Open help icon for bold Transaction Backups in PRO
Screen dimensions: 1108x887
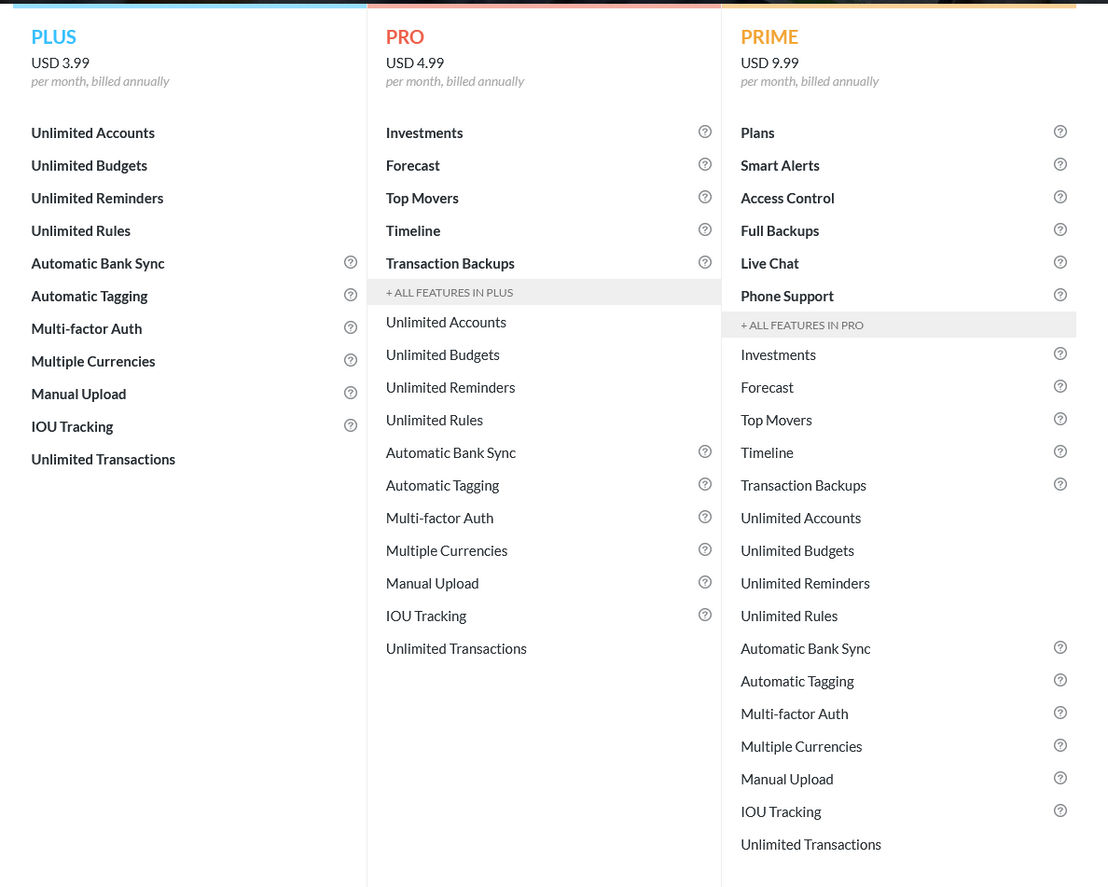coord(705,262)
